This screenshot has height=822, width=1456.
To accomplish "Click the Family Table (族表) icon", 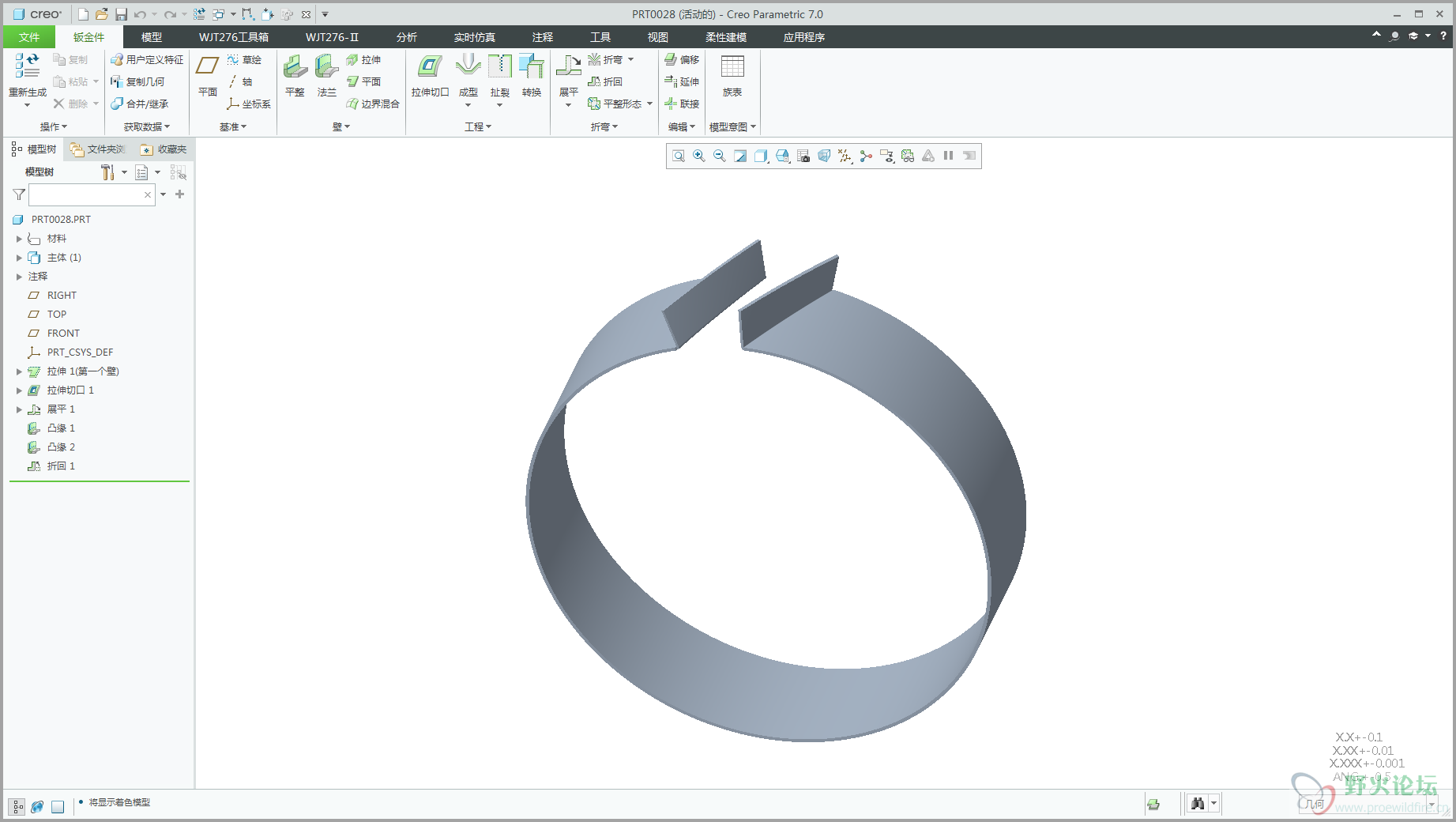I will pos(732,66).
